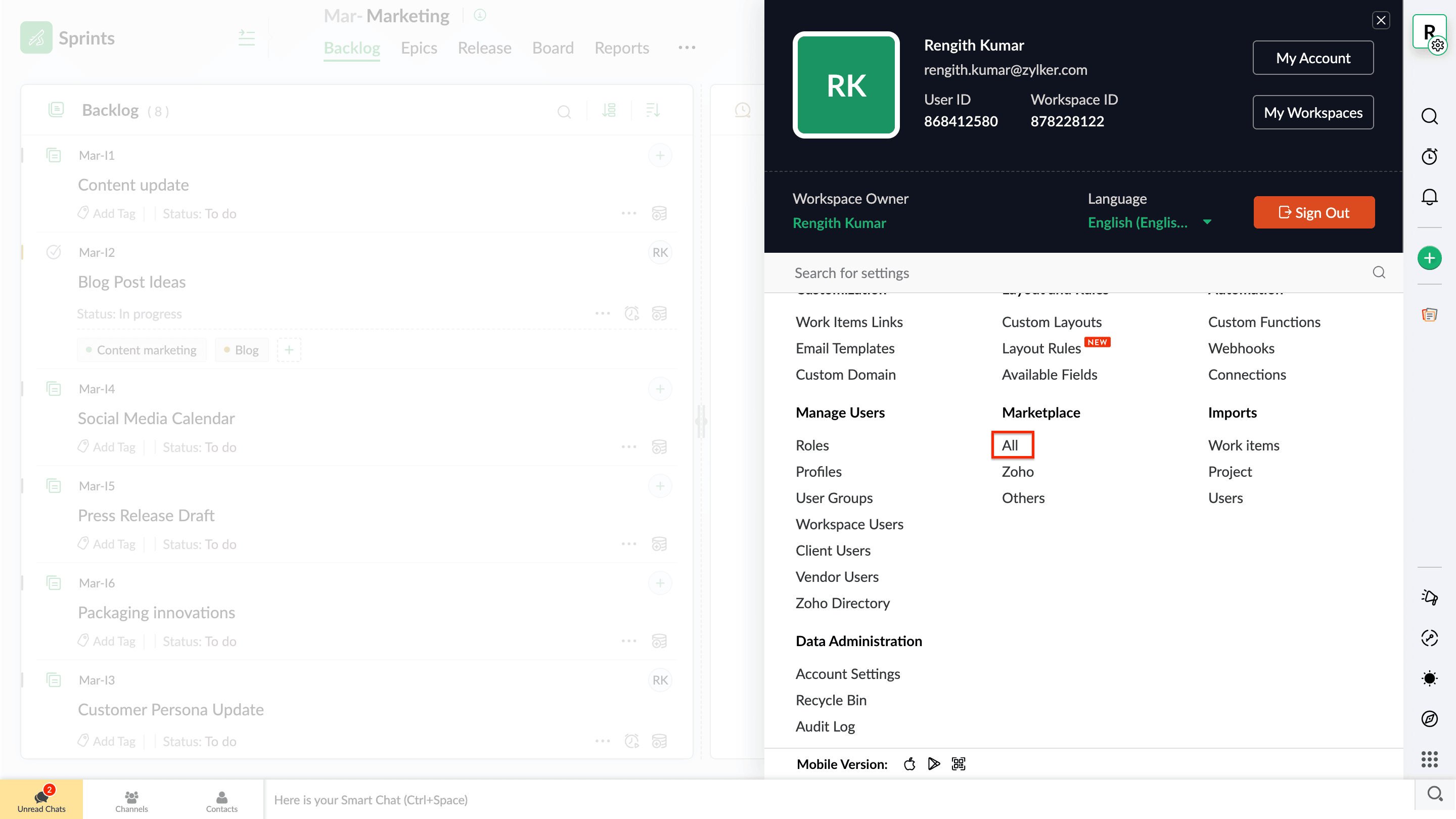Open the apps grid launcher icon
The image size is (1456, 819).
1429,759
